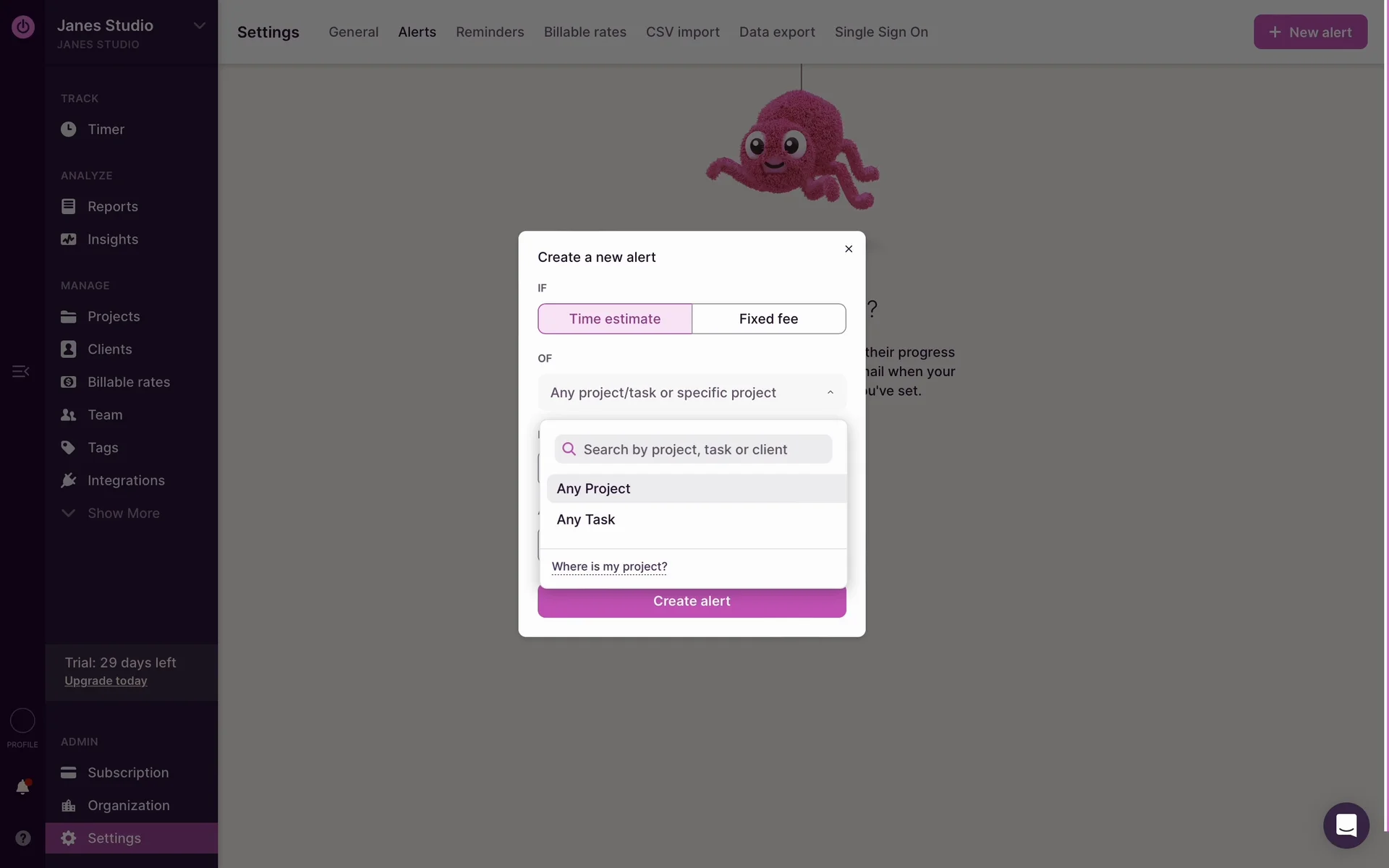Image resolution: width=1389 pixels, height=868 pixels.
Task: Open Reports via its sidebar icon
Action: click(x=69, y=207)
